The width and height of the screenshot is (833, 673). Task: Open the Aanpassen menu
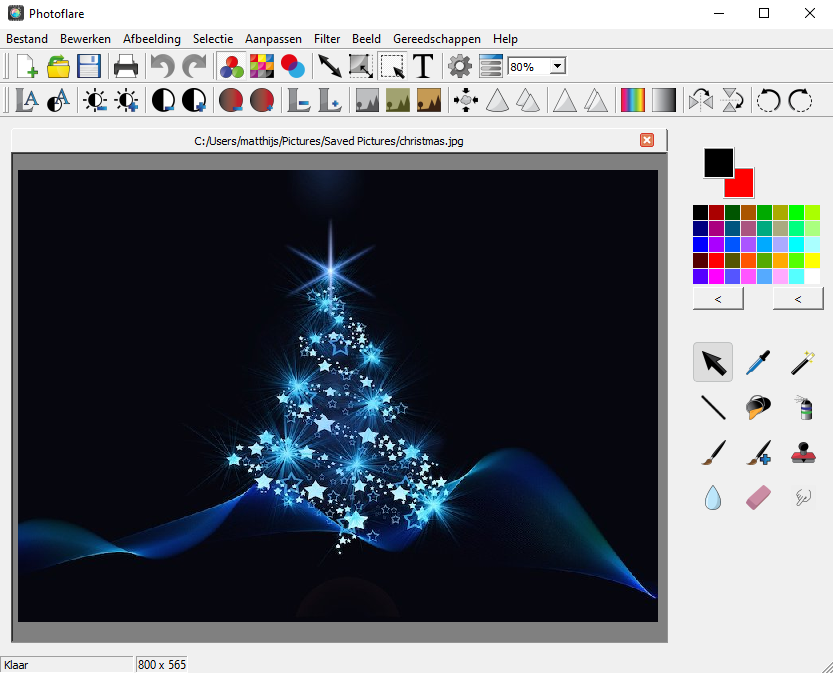[275, 39]
